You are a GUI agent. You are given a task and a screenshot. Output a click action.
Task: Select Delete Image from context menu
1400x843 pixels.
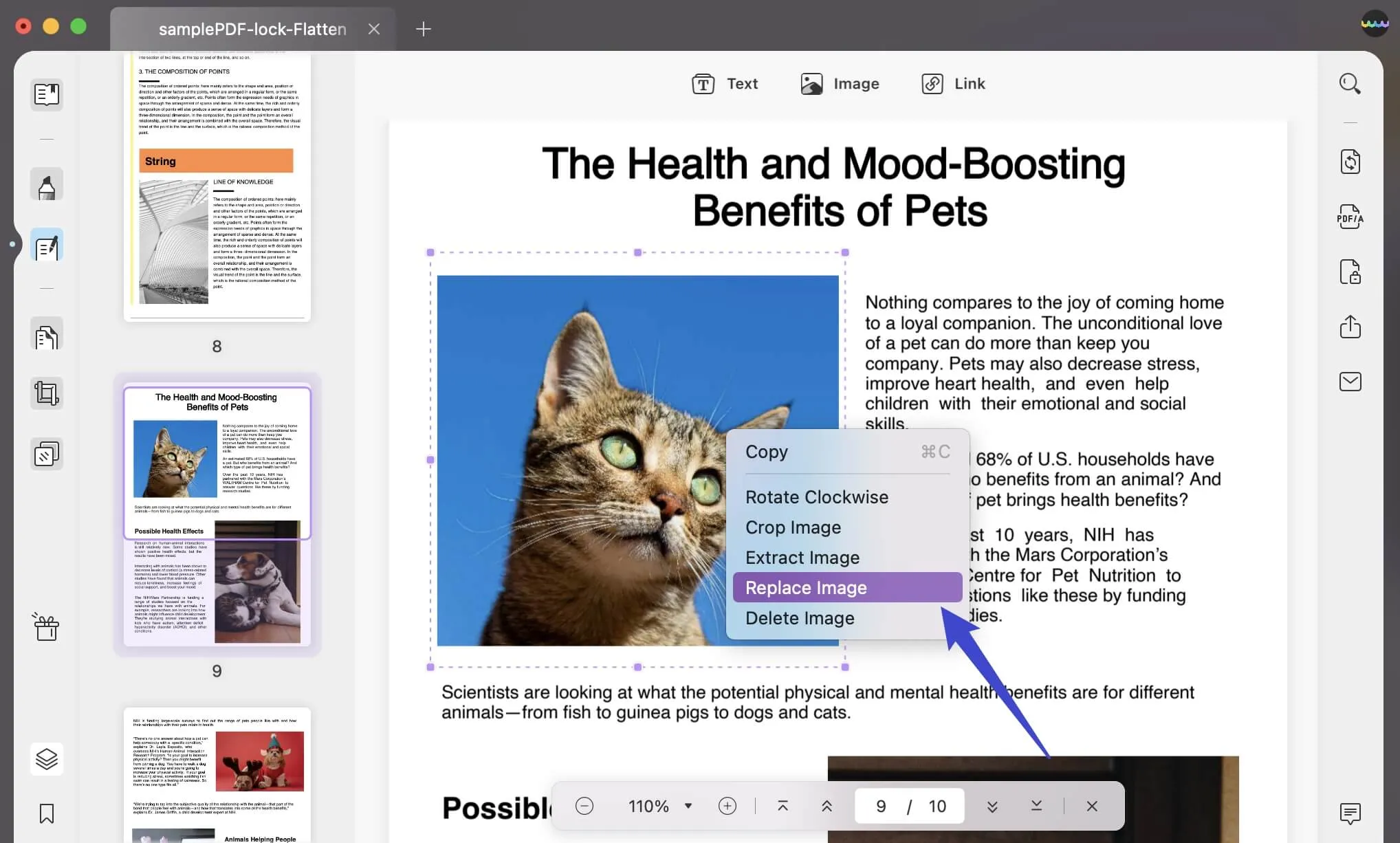coord(799,618)
